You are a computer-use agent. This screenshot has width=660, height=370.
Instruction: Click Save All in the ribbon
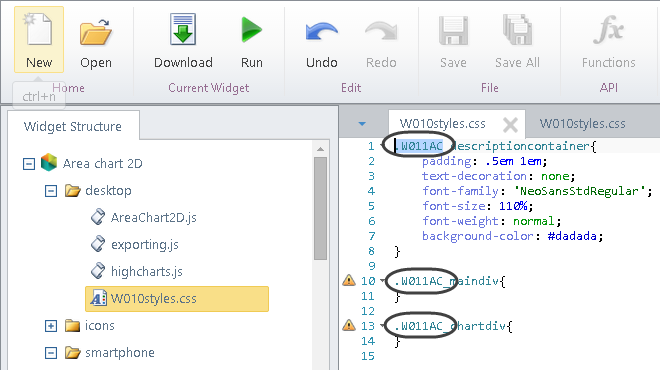[x=517, y=40]
